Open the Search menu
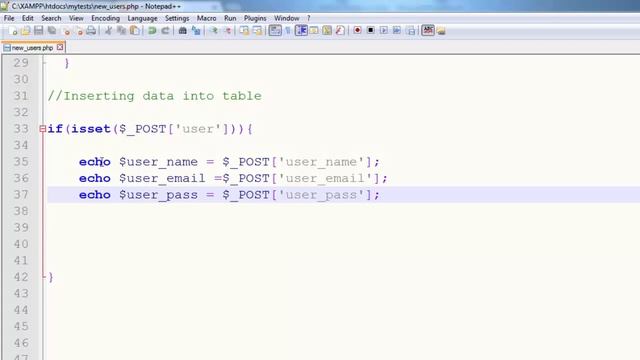Image resolution: width=640 pixels, height=360 pixels. point(51,18)
